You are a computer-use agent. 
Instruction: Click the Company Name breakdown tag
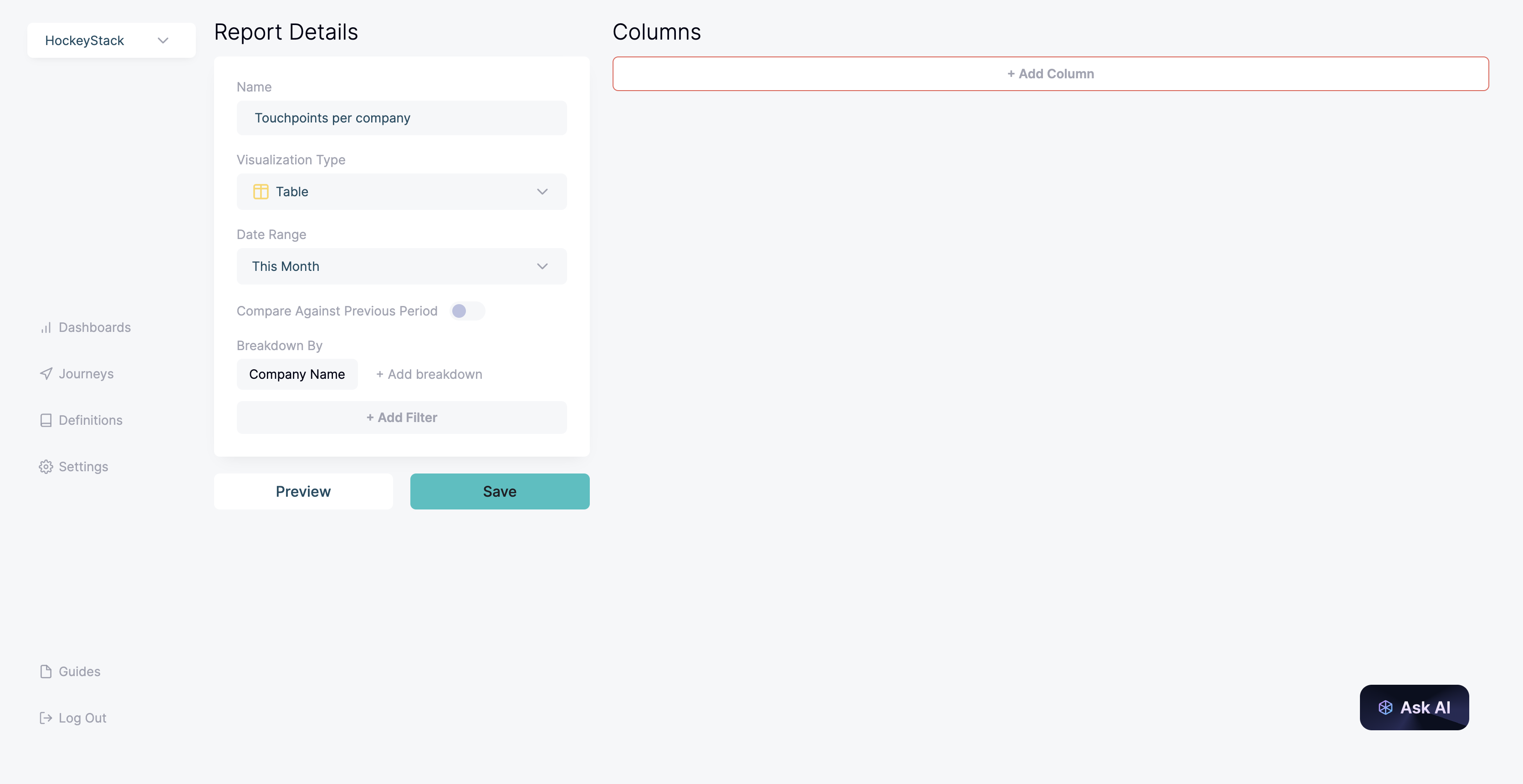pos(297,373)
